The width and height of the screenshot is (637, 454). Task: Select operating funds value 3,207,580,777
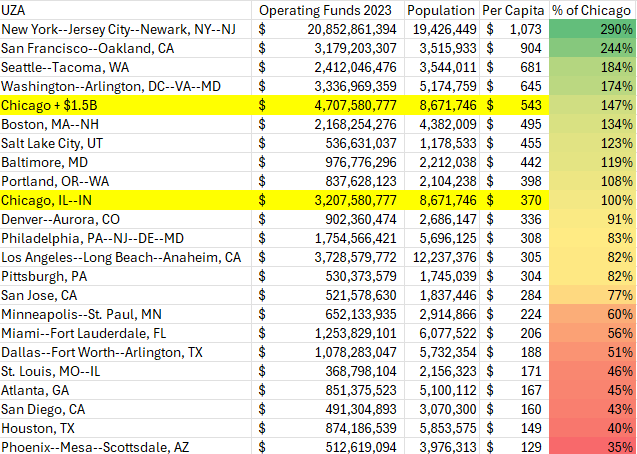pyautogui.click(x=328, y=200)
